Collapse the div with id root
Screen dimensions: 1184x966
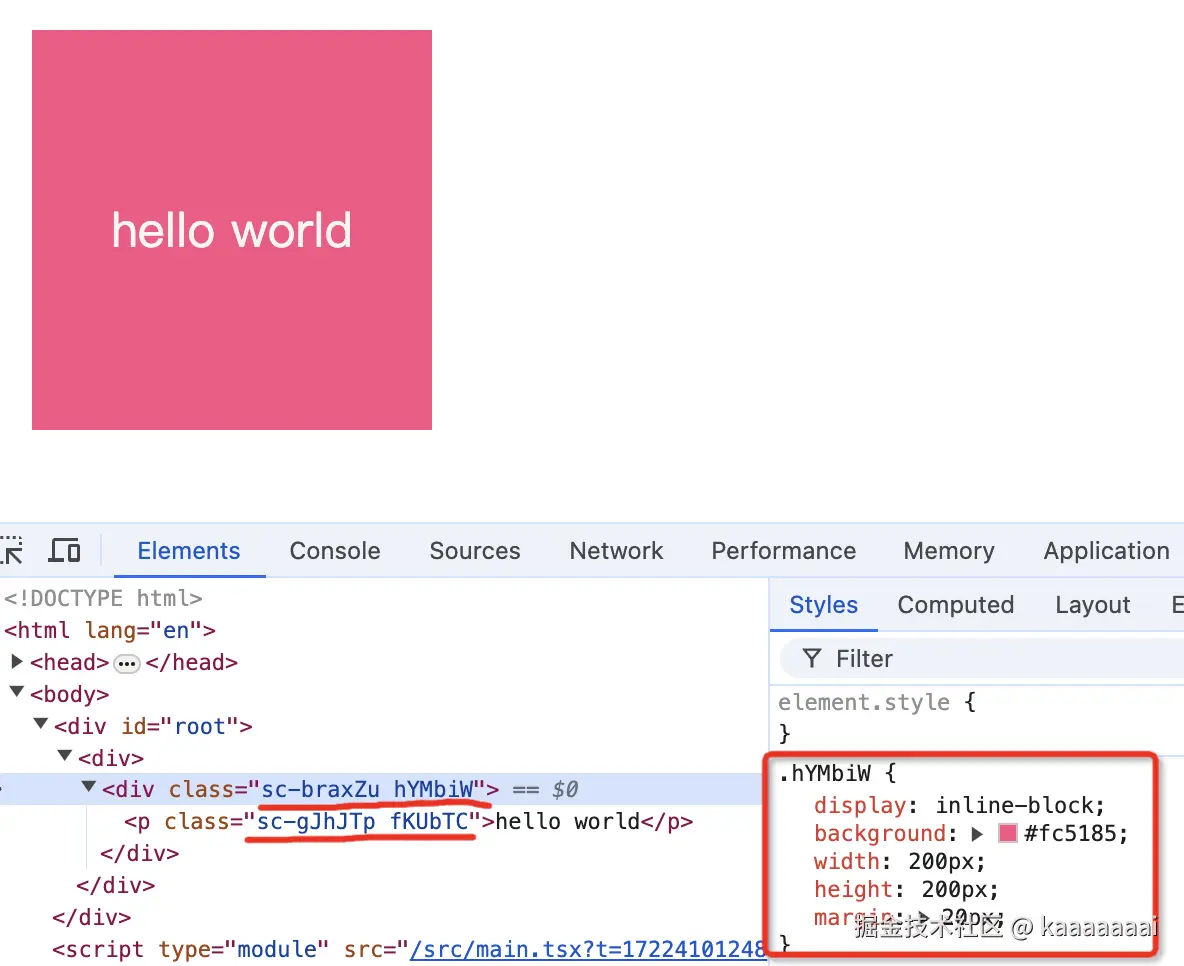pos(40,725)
